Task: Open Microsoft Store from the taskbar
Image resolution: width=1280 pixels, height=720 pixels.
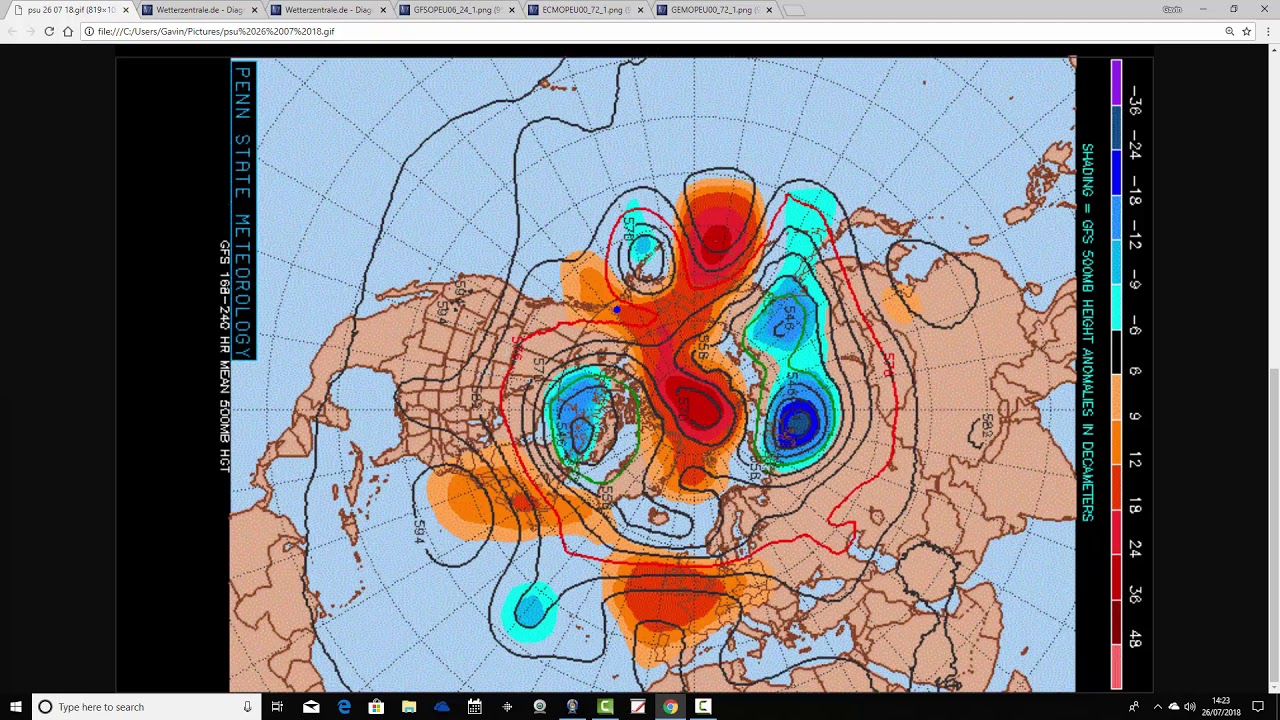Action: click(x=376, y=707)
